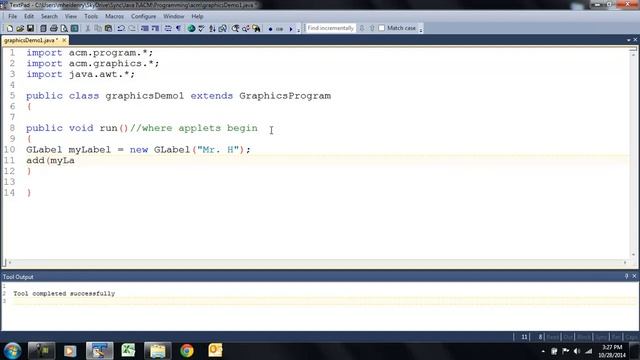Open the Macros menu
The image size is (640, 360).
pyautogui.click(x=114, y=16)
